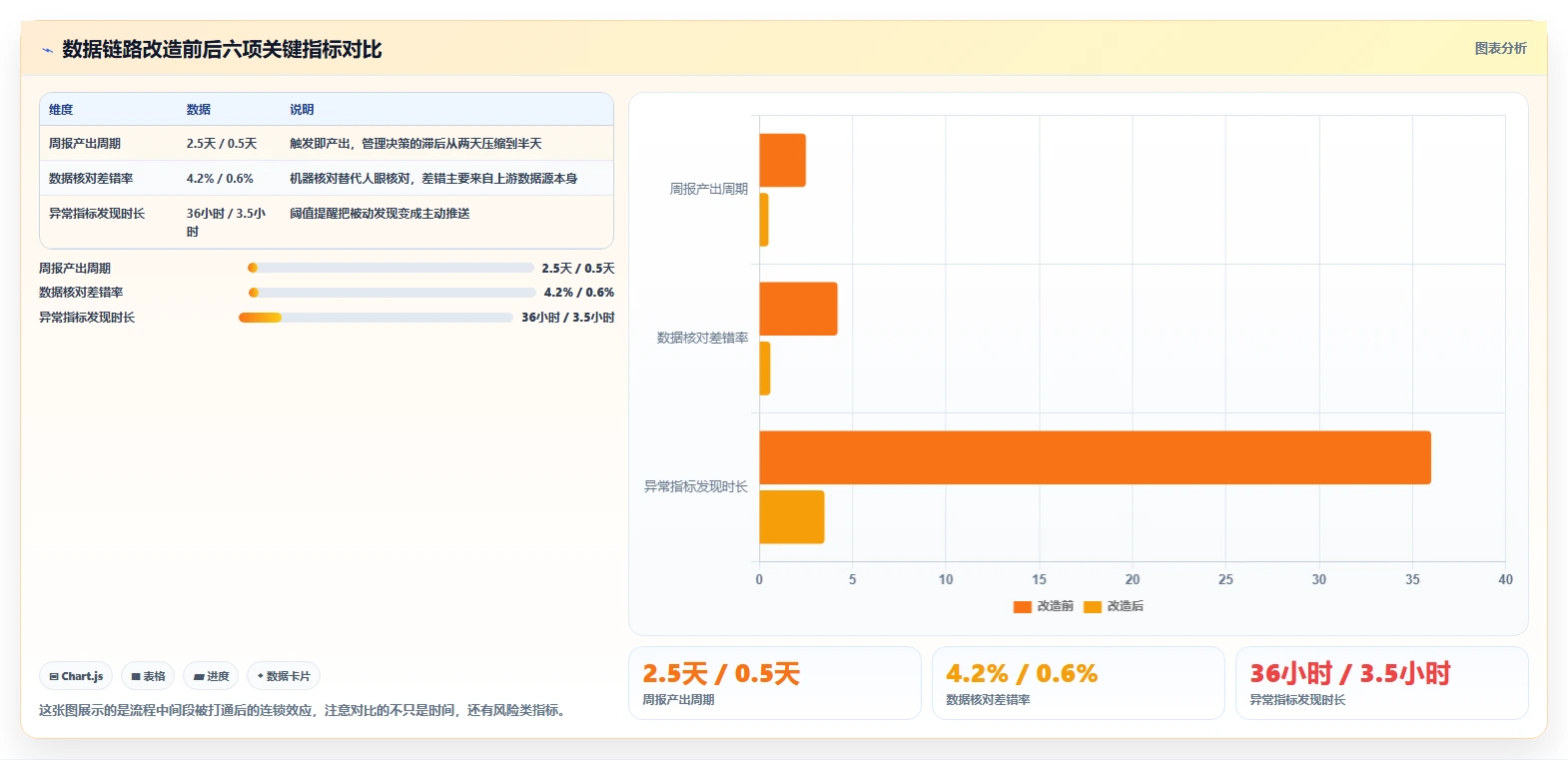Click the title 数据链路改造前后六项关键指标对比

coord(222,50)
